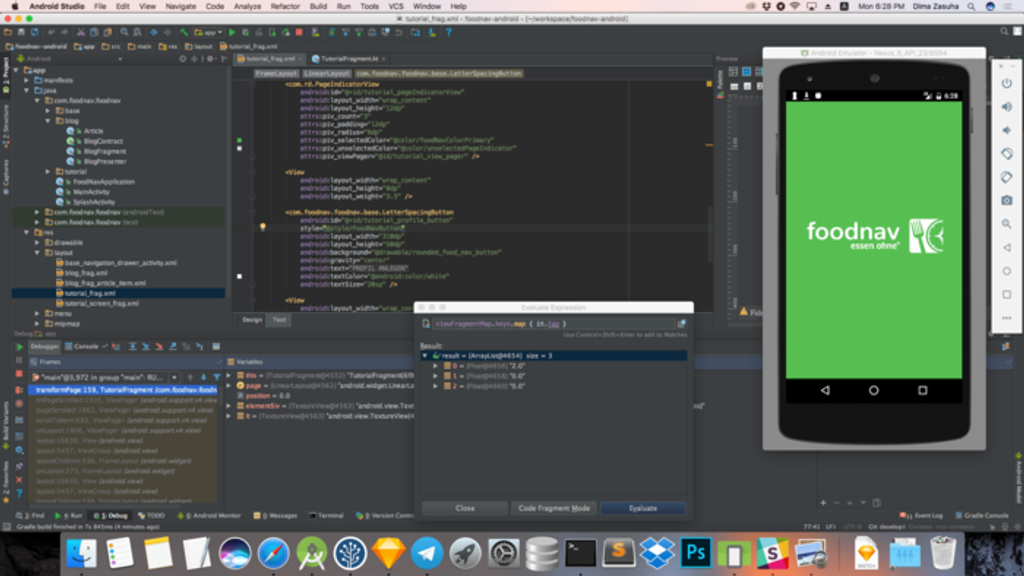This screenshot has height=576, width=1024.
Task: Resume program with the green debugger arrow
Action: pyautogui.click(x=19, y=347)
